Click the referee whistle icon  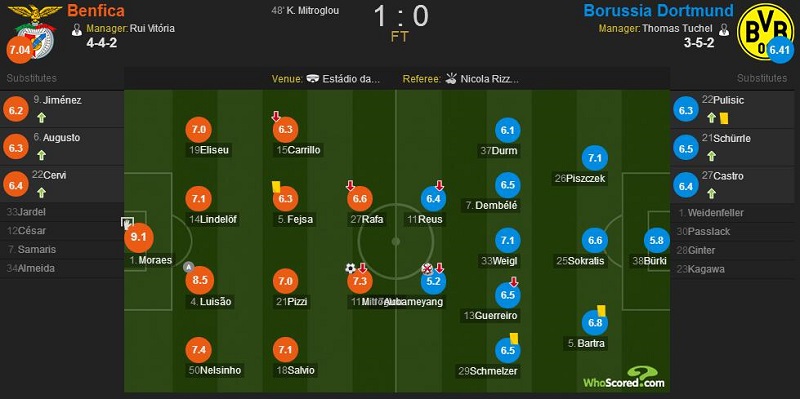(451, 79)
